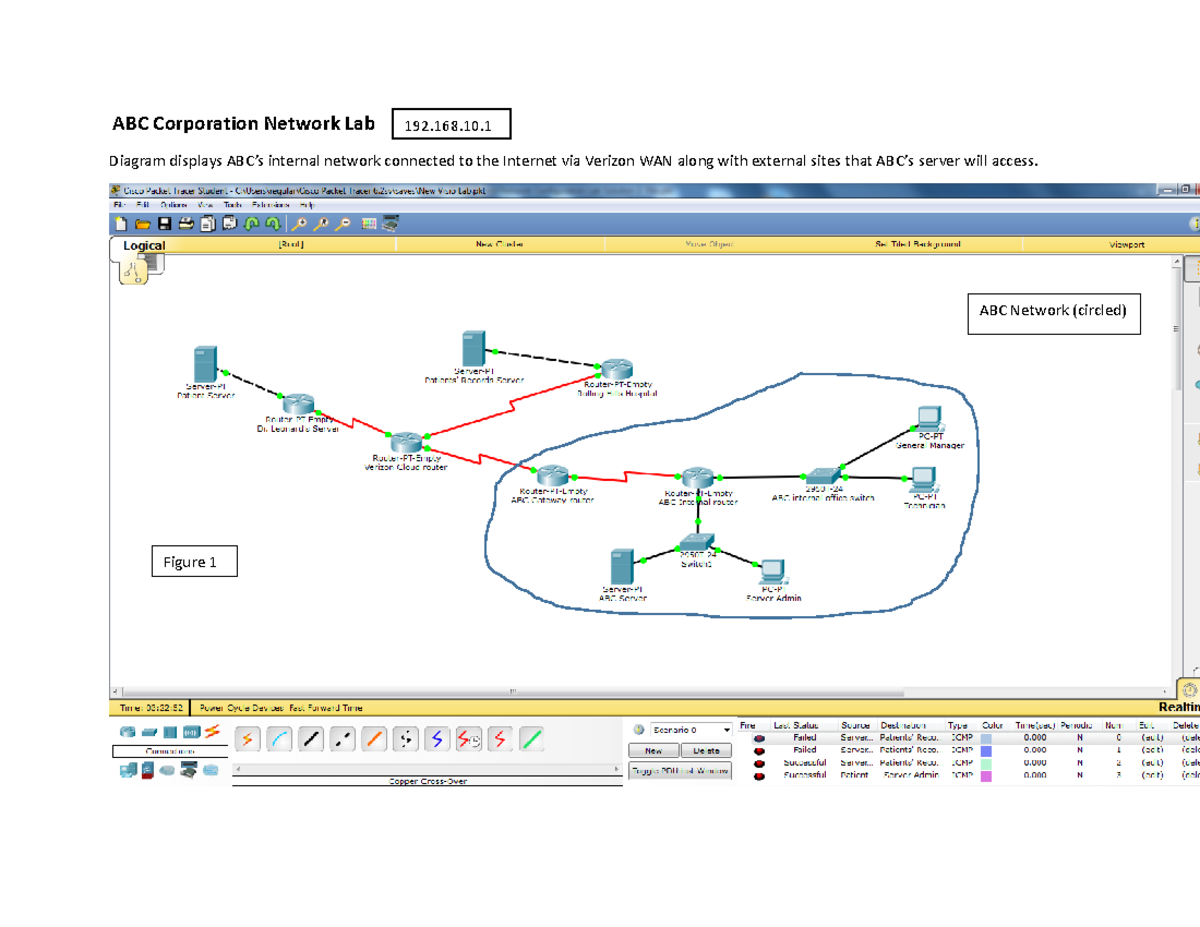The image size is (1200, 927).
Task: Click Toggle PDU List Window
Action: click(x=679, y=770)
